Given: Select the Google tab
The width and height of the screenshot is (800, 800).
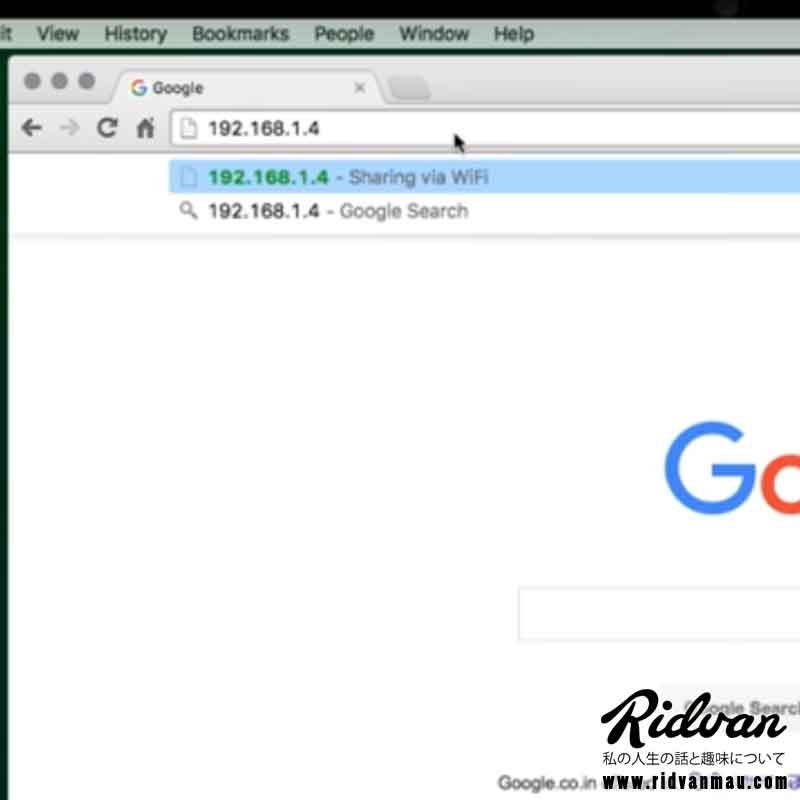Looking at the screenshot, I should (x=247, y=88).
